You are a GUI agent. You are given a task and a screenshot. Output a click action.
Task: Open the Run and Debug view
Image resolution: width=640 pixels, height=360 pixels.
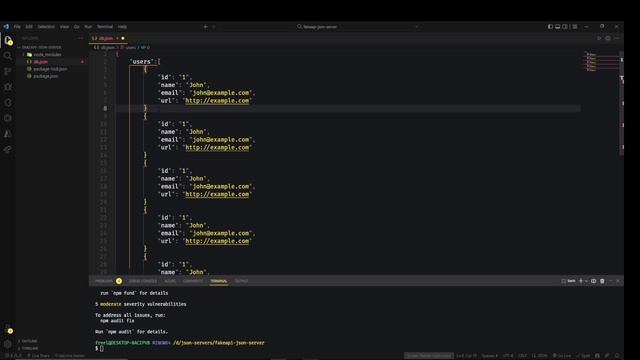tap(8, 87)
